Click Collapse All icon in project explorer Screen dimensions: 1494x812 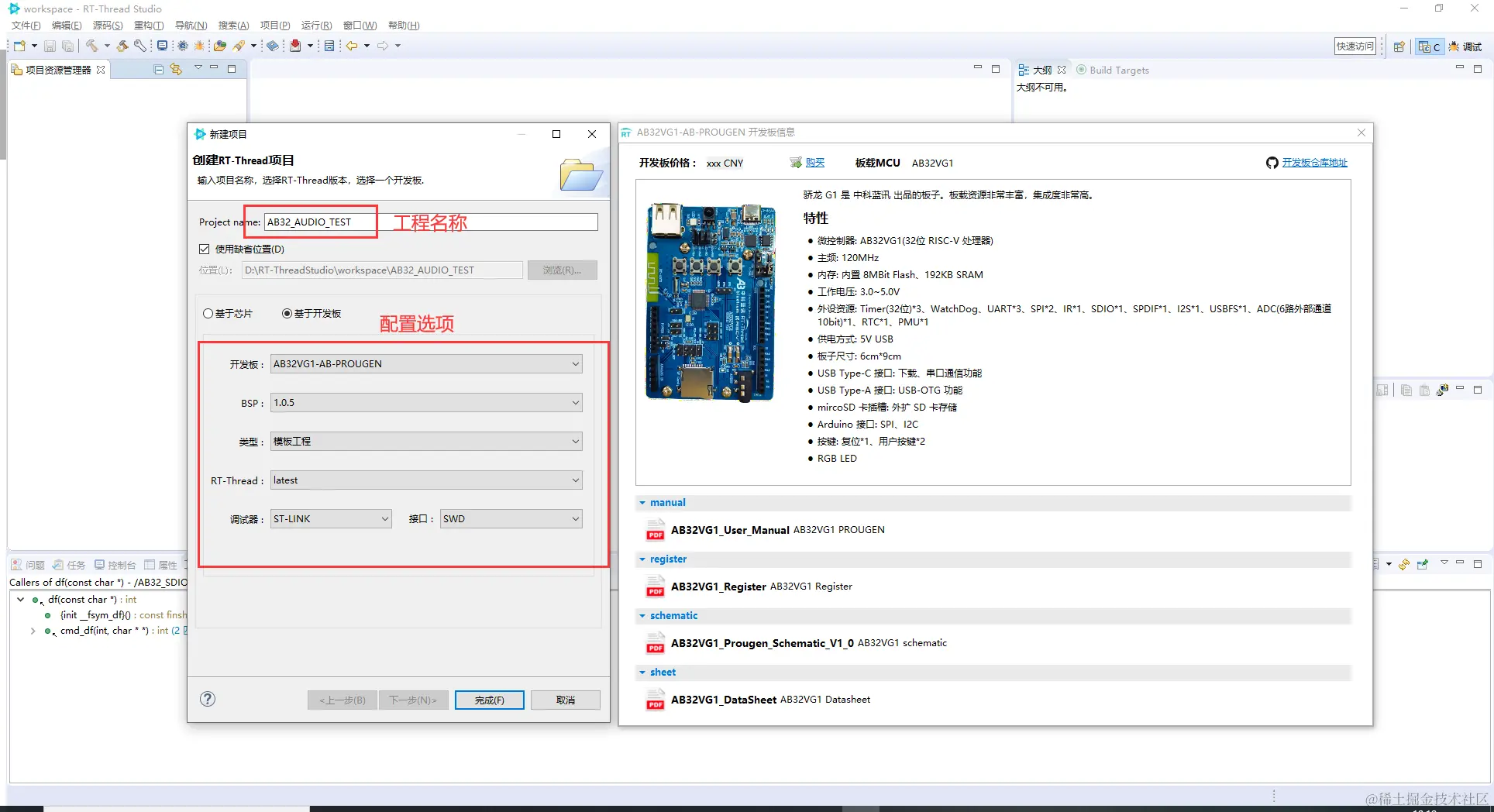pyautogui.click(x=159, y=69)
